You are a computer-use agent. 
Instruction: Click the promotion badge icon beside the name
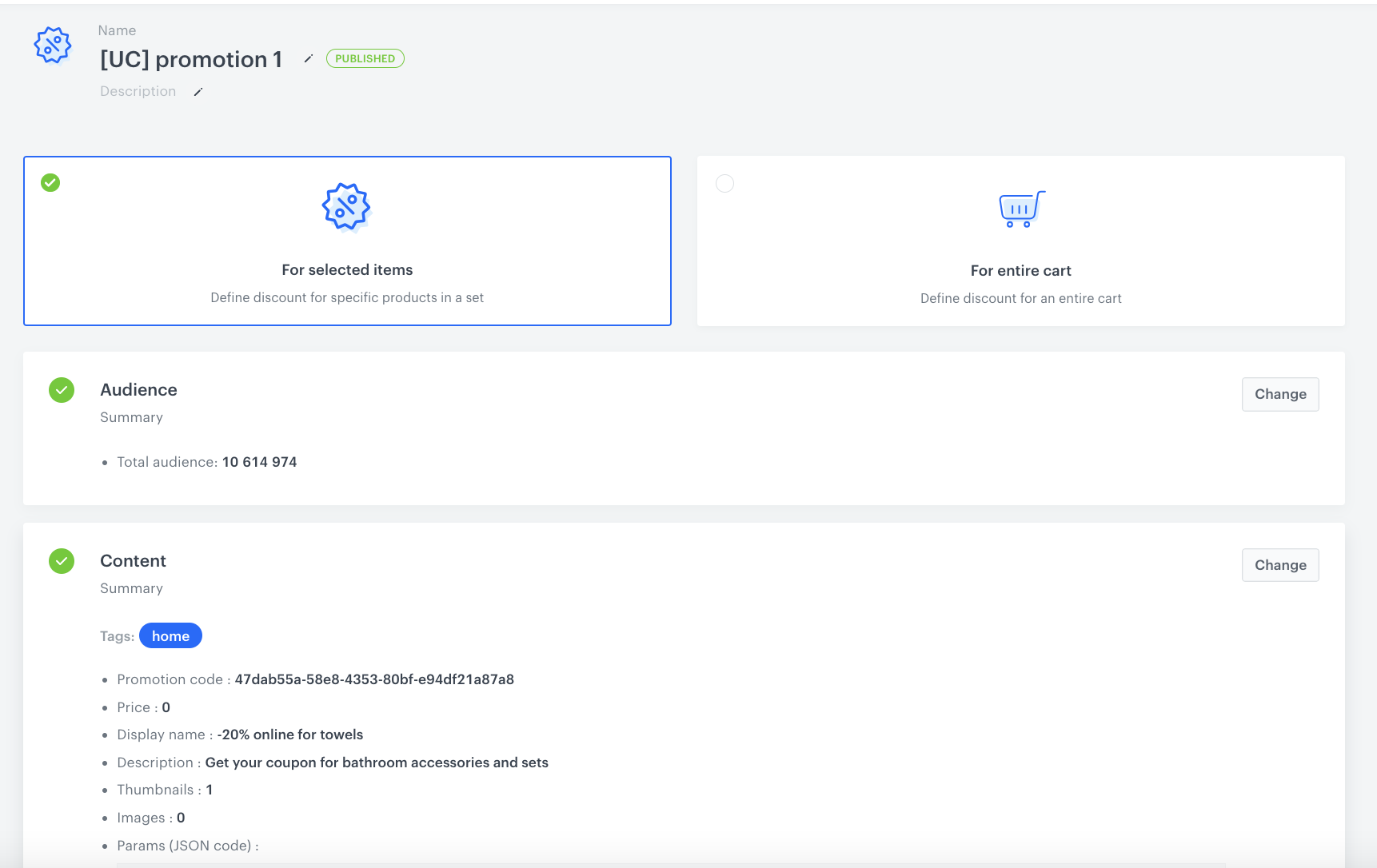(53, 46)
